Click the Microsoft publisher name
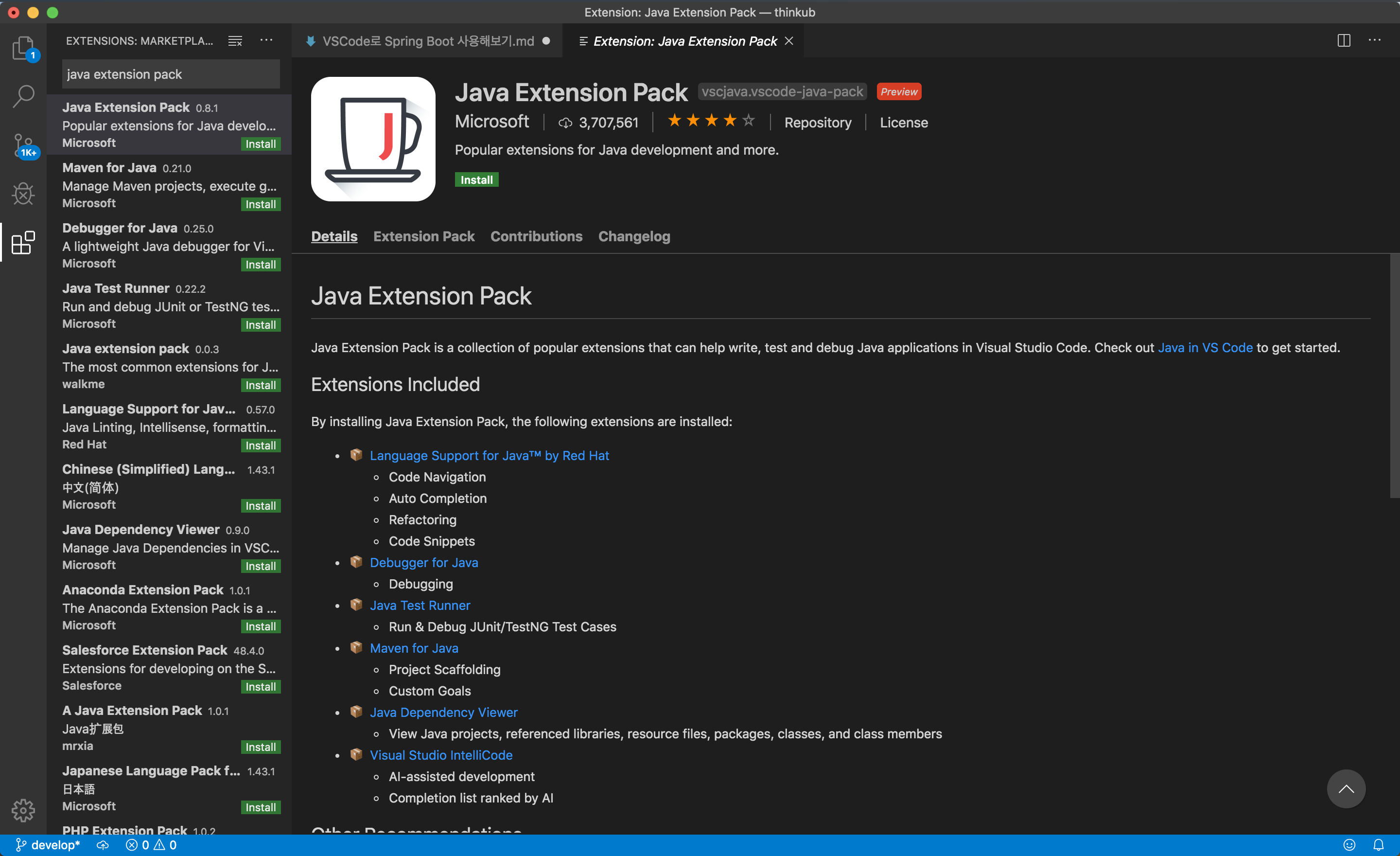The image size is (1400, 856). 492,122
